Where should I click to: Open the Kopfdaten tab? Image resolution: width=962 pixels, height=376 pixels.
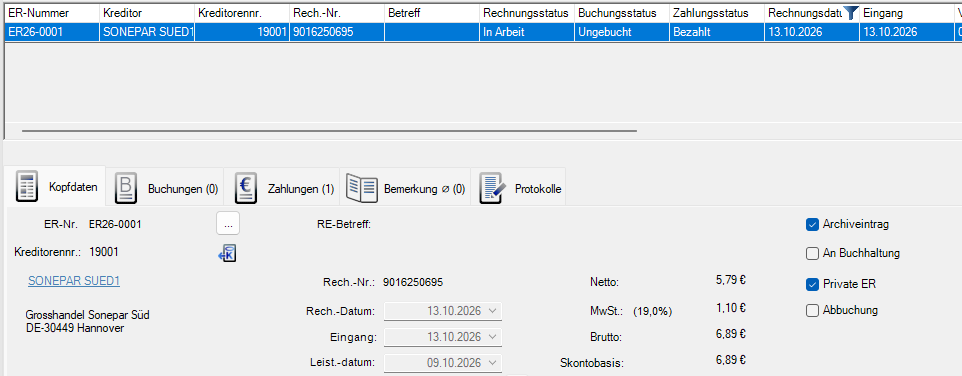(56, 186)
